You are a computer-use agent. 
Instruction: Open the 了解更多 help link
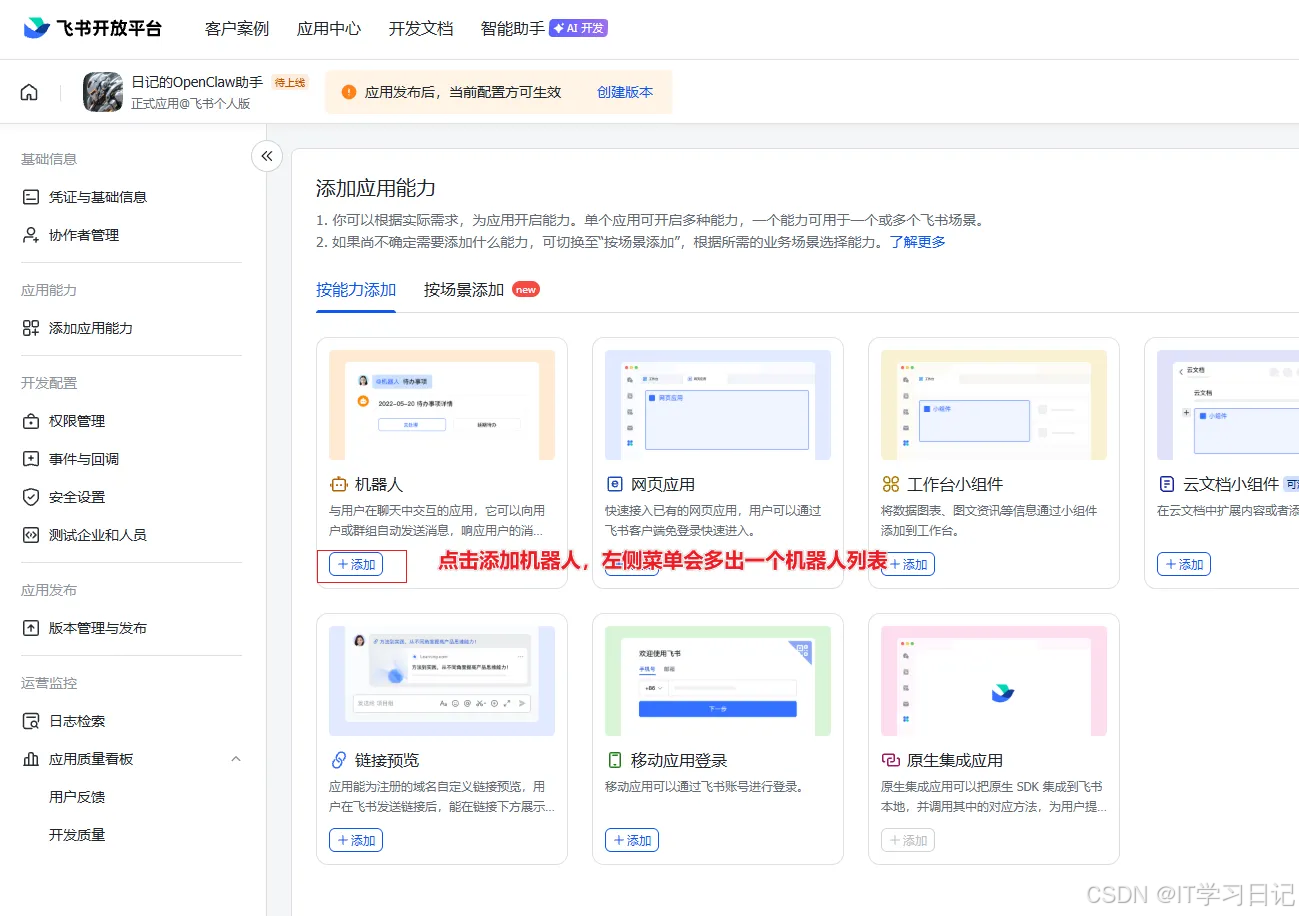(x=919, y=241)
